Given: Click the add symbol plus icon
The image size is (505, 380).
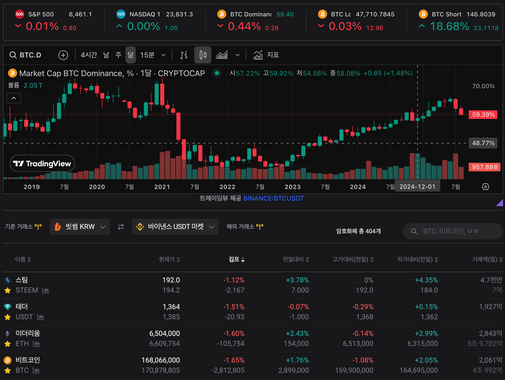Looking at the screenshot, I should pyautogui.click(x=63, y=55).
